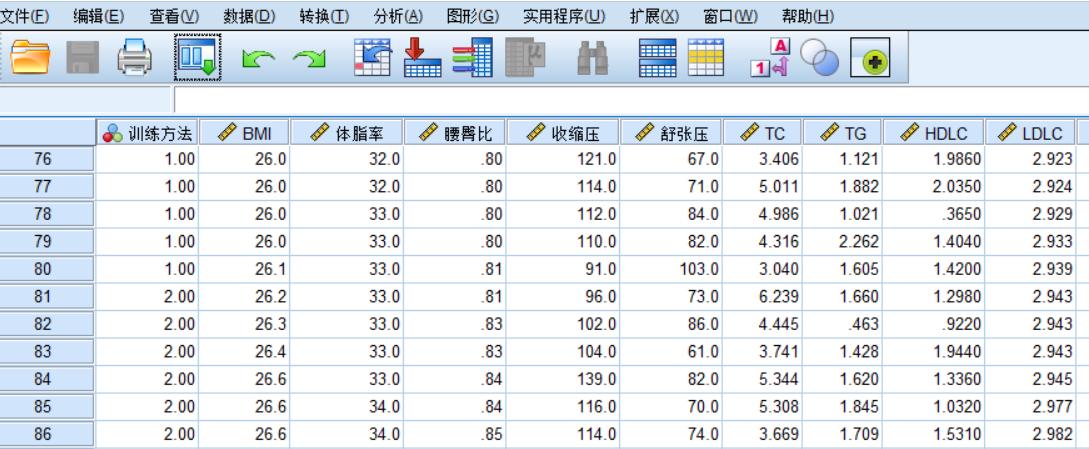Screen dimensions: 1089x449
Task: Open the 扩展(X) menu
Action: point(654,16)
